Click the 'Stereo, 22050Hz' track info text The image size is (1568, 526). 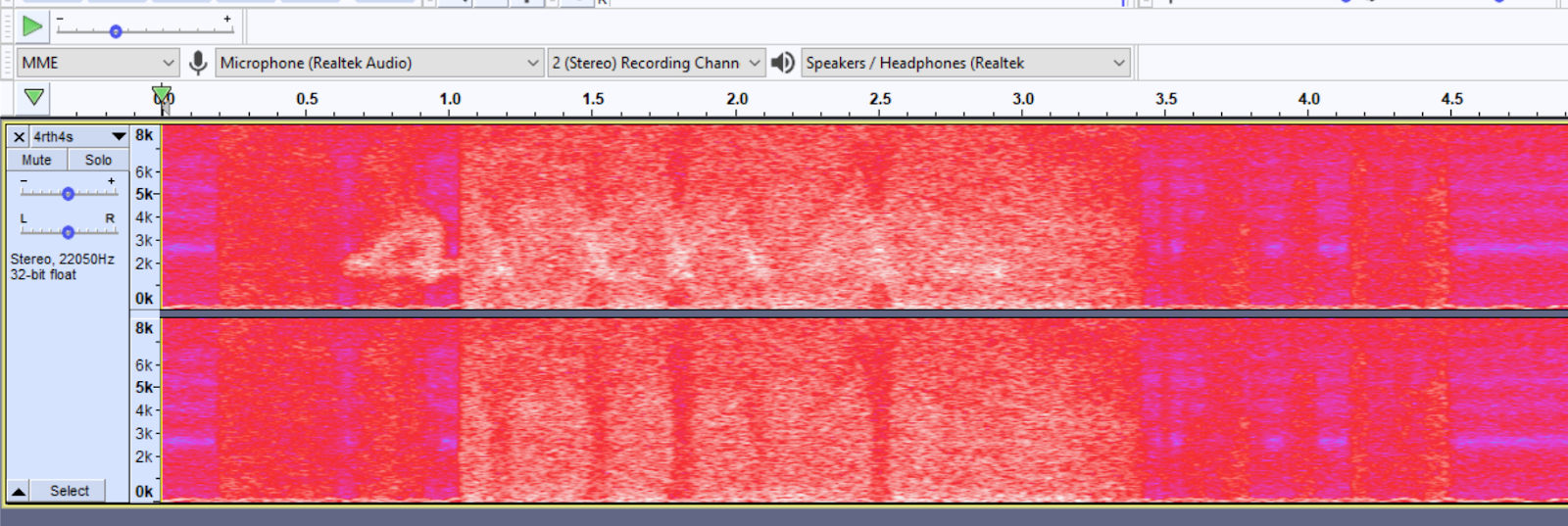click(63, 260)
